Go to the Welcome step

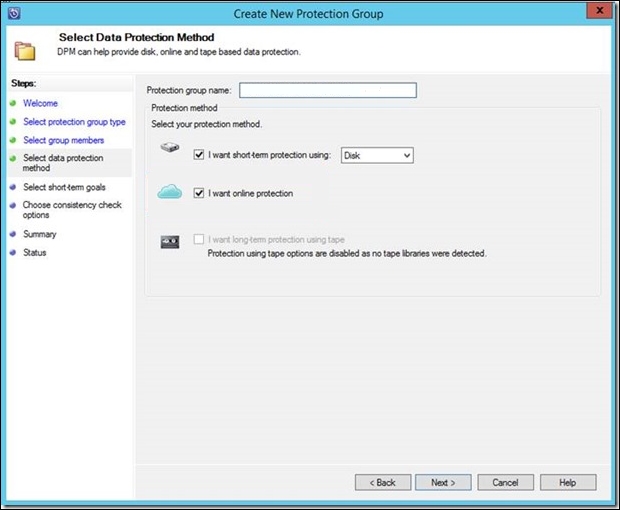tap(40, 103)
